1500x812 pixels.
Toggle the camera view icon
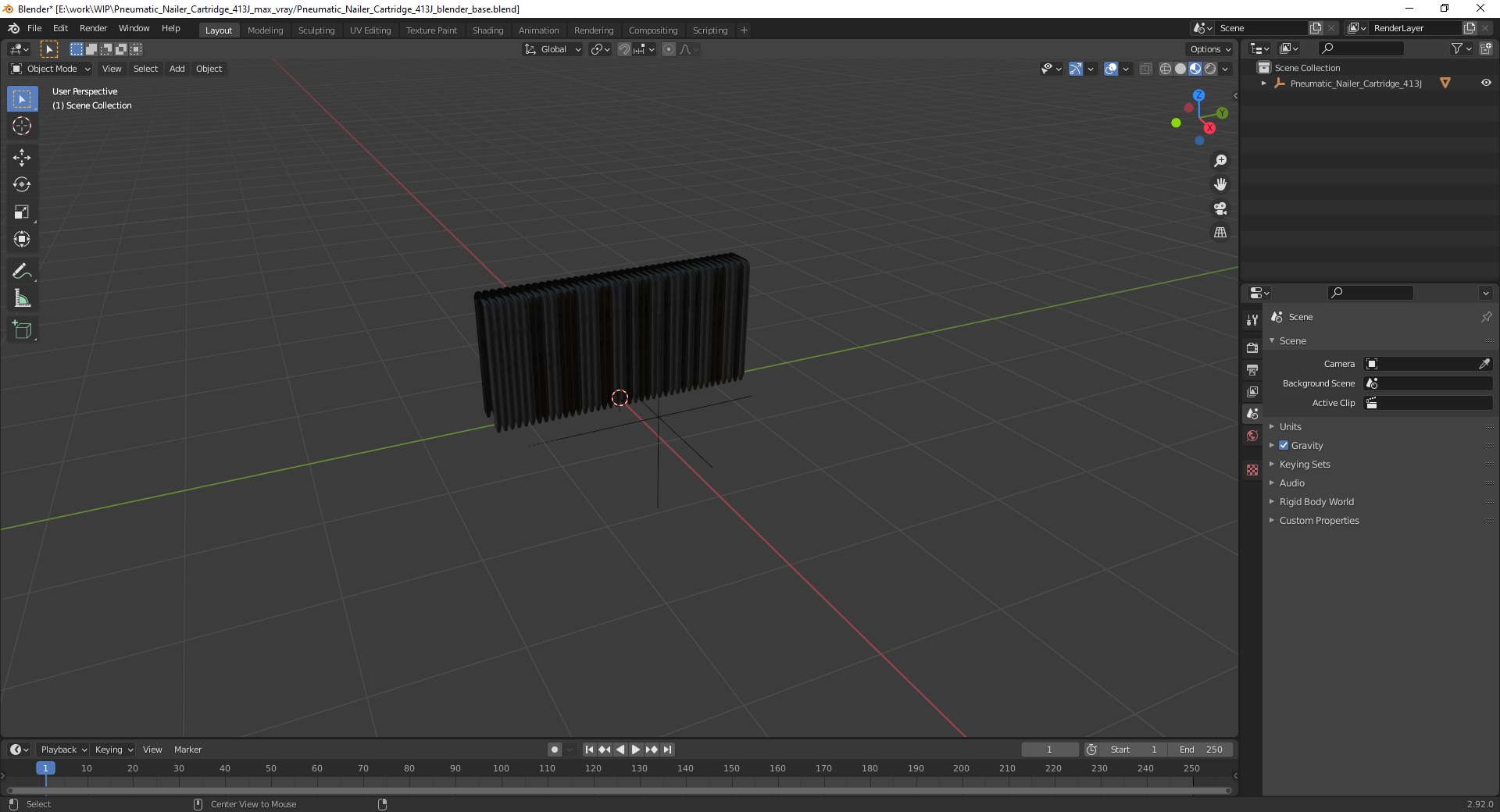click(1220, 208)
